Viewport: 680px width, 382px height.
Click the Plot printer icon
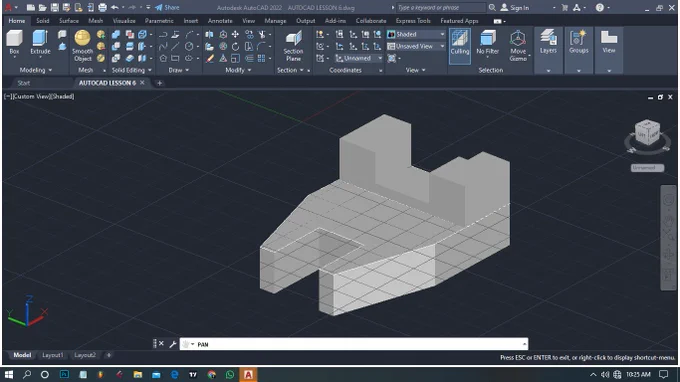tap(102, 7)
